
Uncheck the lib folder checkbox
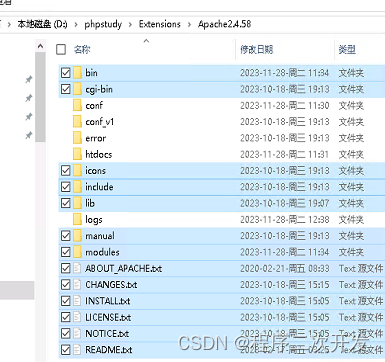point(66,203)
